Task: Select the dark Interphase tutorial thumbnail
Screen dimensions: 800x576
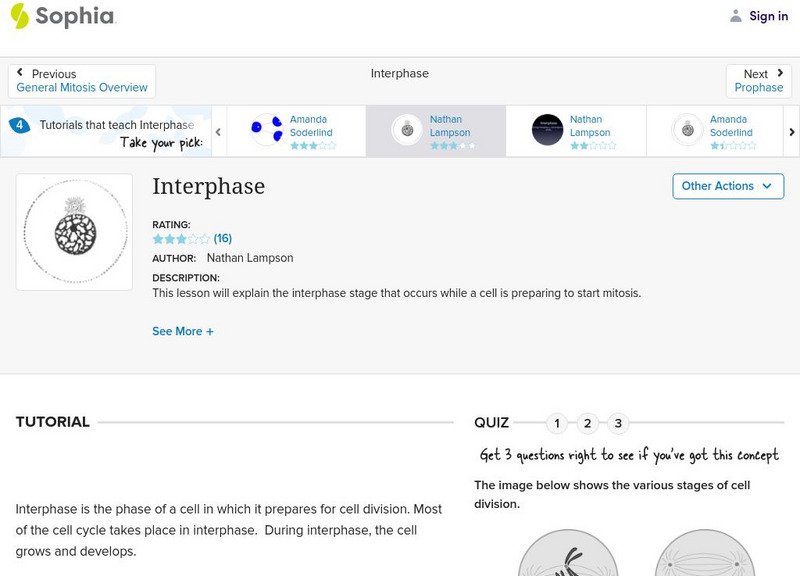Action: (547, 130)
